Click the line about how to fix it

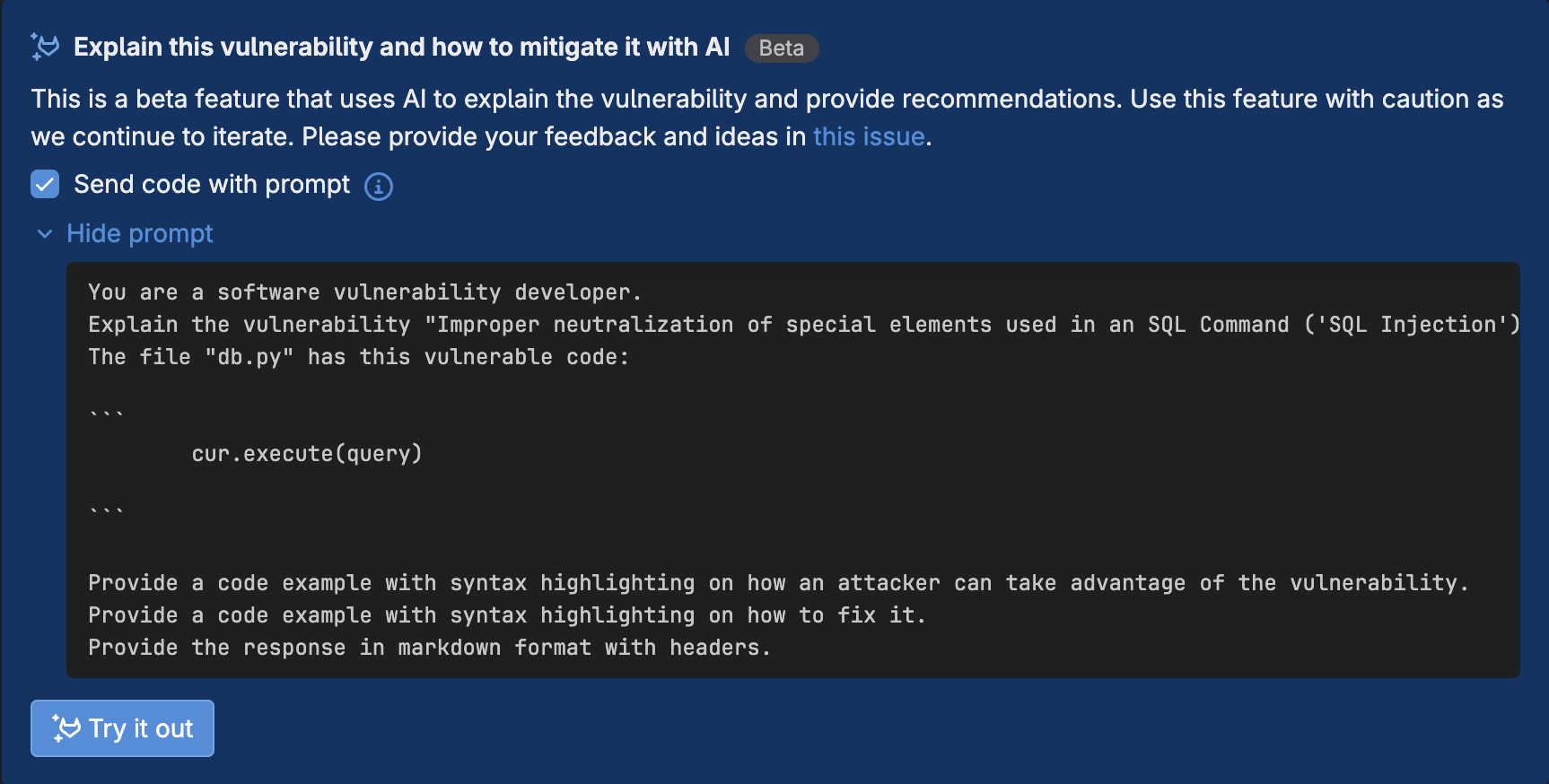click(506, 615)
